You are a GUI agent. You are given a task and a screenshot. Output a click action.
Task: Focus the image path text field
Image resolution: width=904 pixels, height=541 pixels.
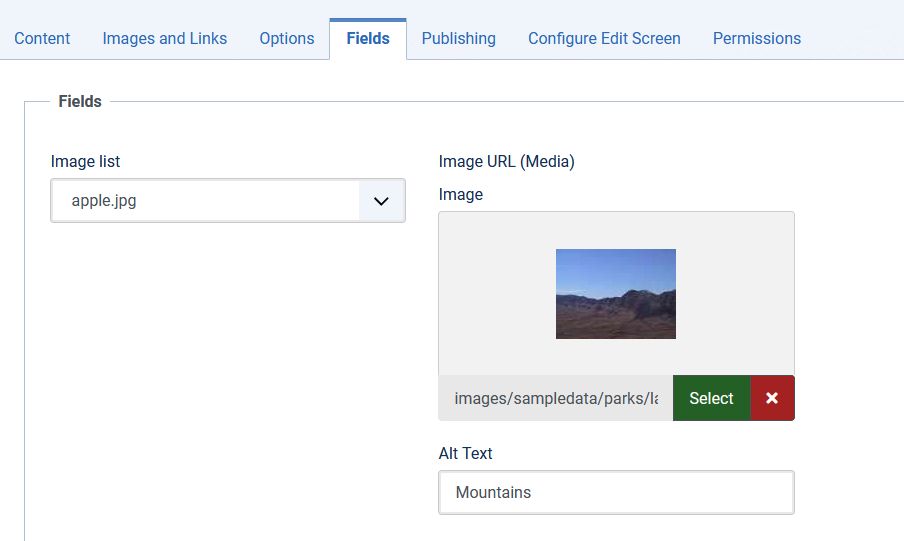tap(556, 398)
